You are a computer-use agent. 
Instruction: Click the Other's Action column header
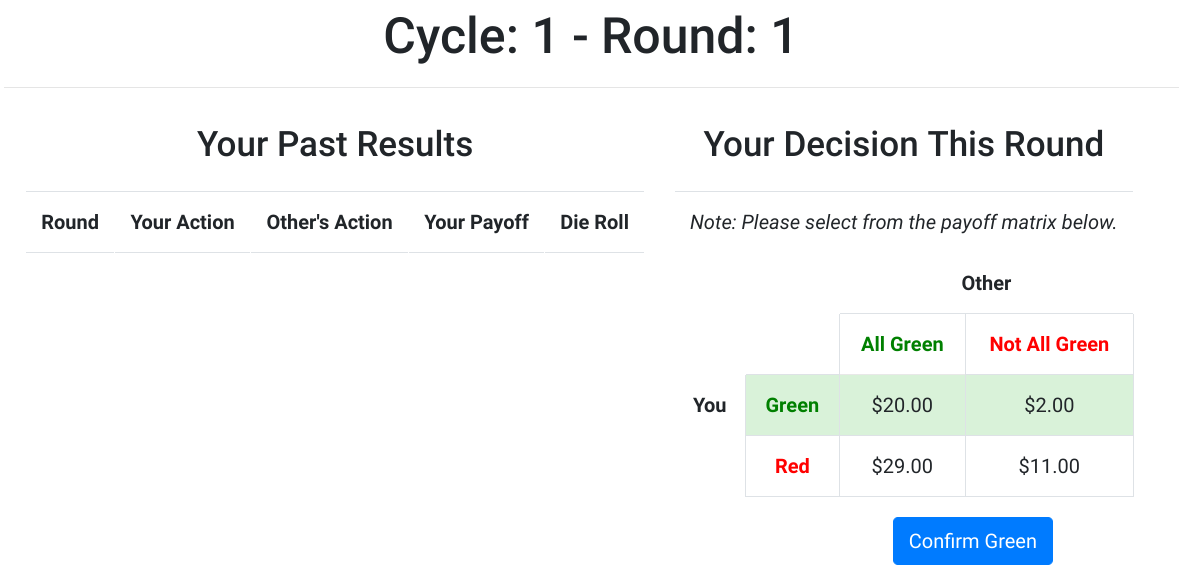point(329,222)
